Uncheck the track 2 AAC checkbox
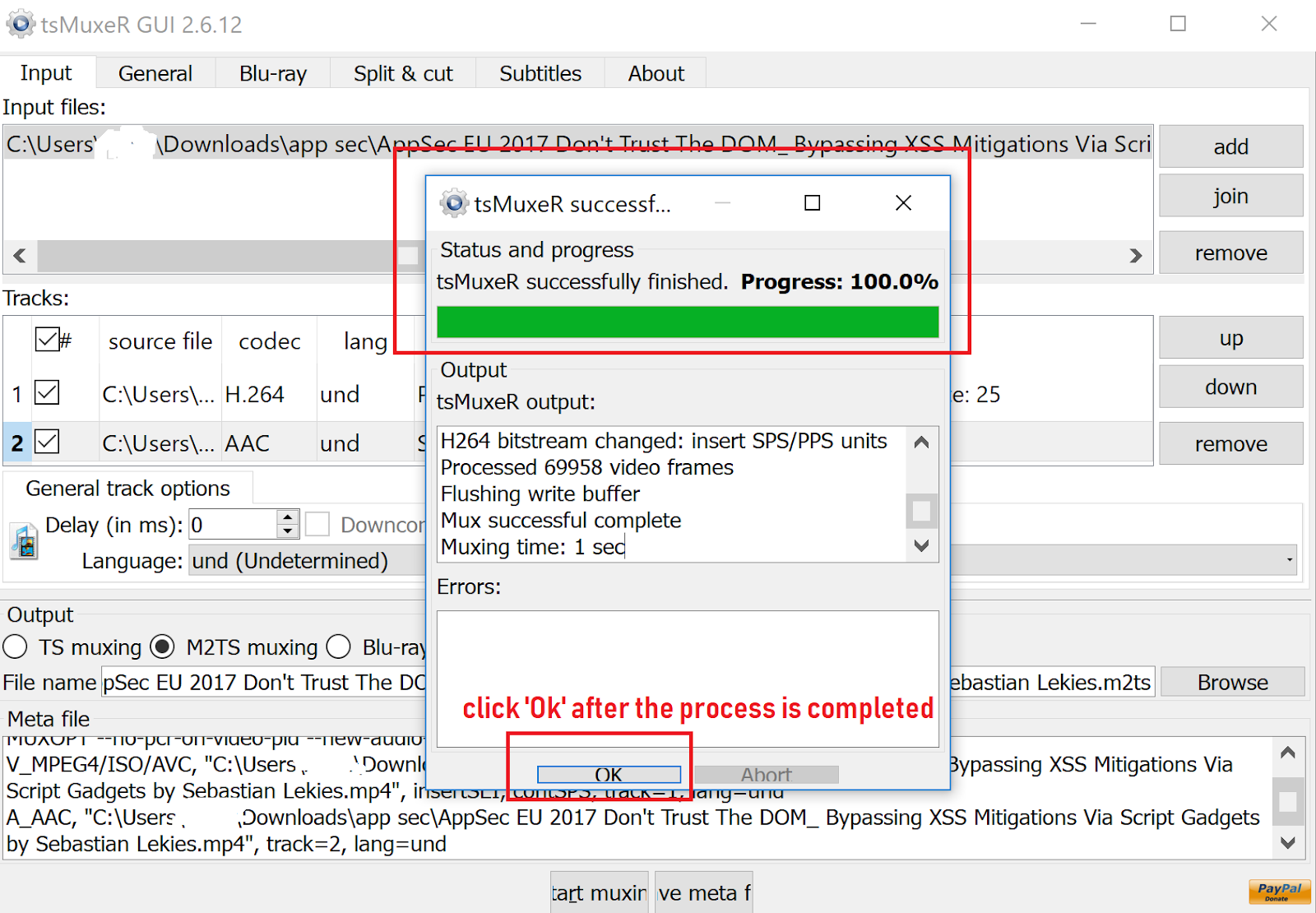 (47, 442)
